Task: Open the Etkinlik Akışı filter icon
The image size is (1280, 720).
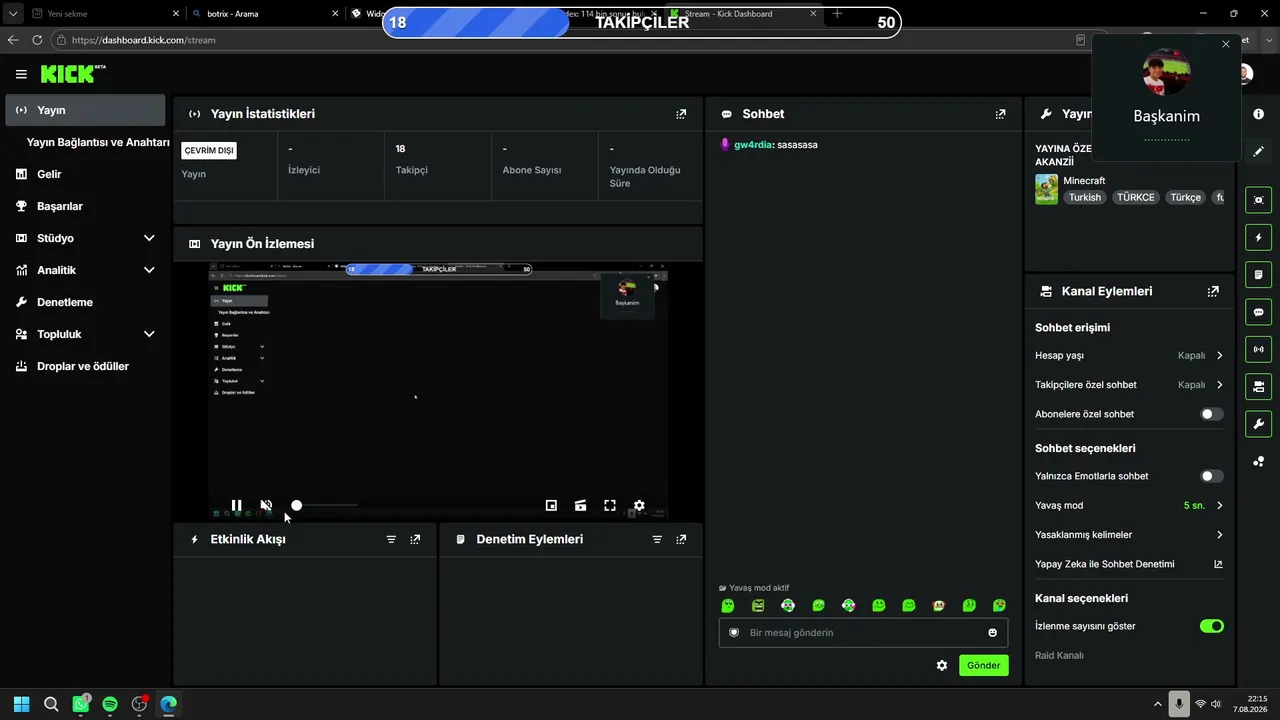Action: pyautogui.click(x=391, y=539)
